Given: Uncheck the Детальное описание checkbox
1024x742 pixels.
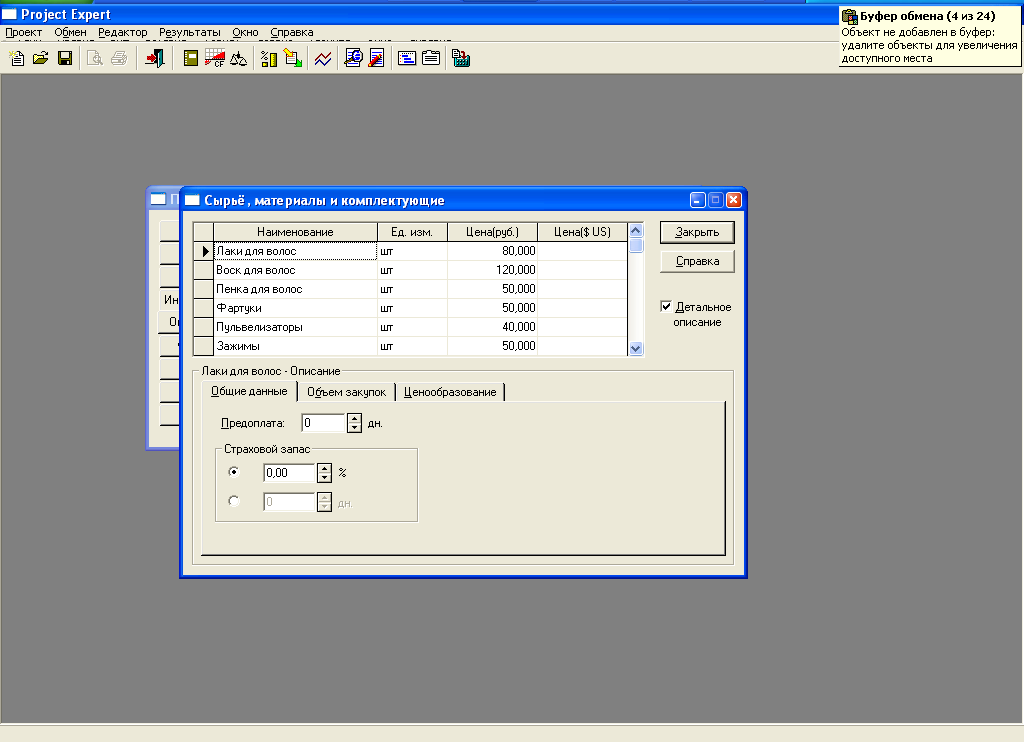Looking at the screenshot, I should coord(667,307).
